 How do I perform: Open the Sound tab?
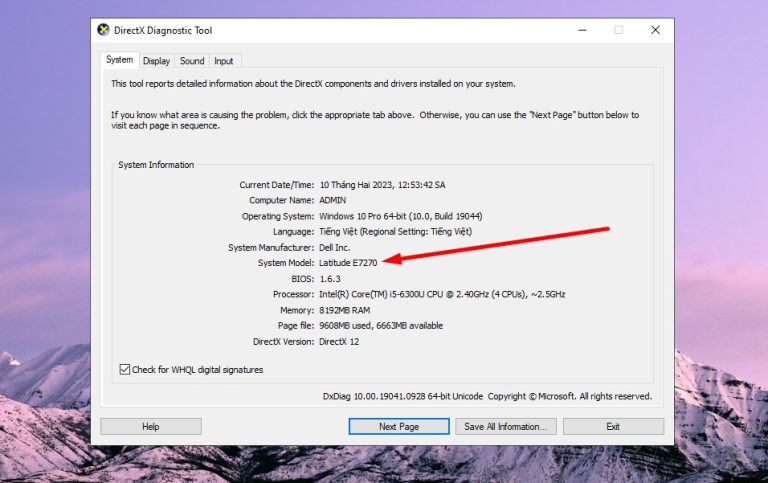tap(192, 61)
